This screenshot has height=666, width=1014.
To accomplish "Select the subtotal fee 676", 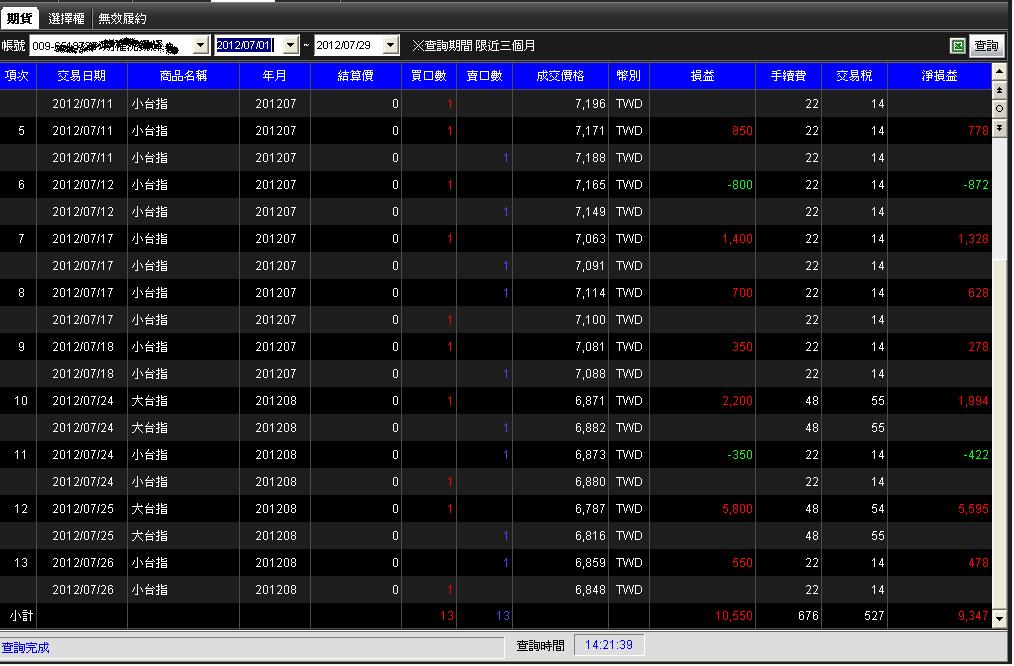I will 808,616.
